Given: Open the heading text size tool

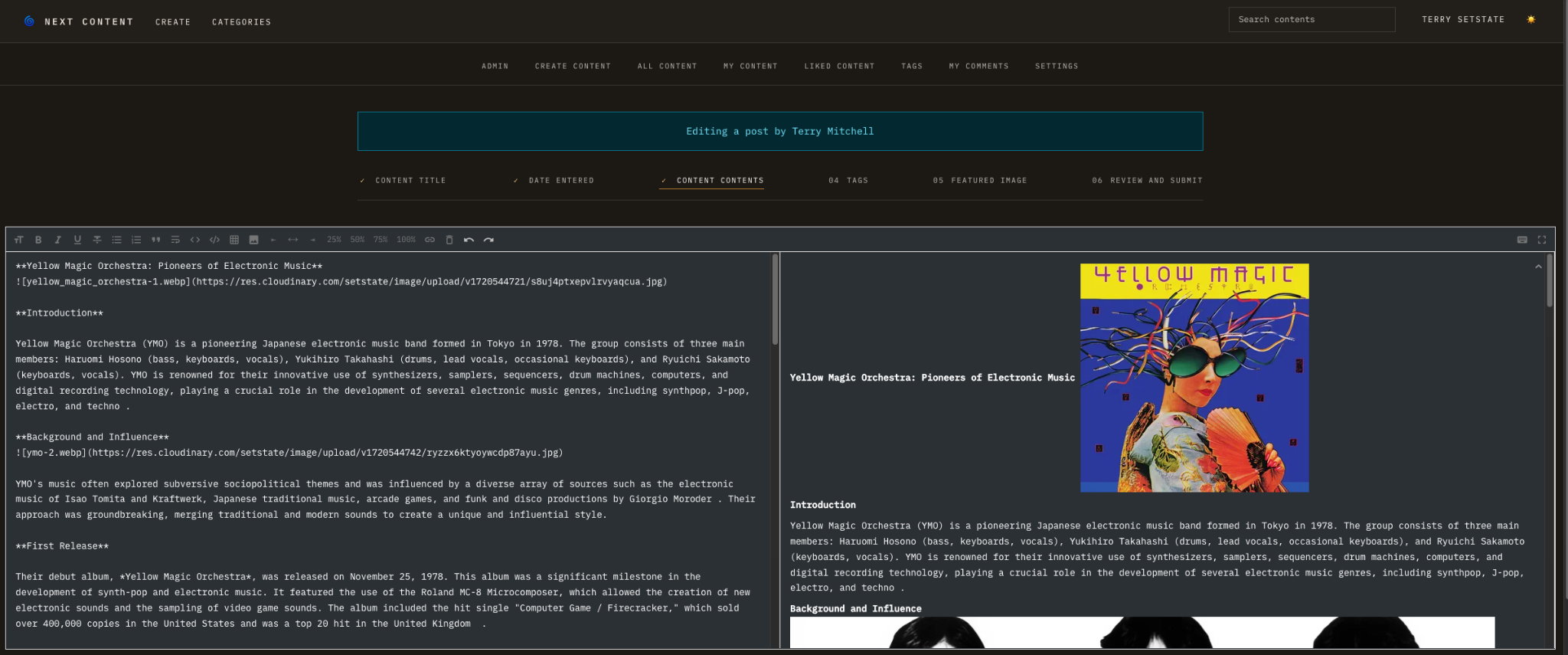Looking at the screenshot, I should [x=18, y=240].
